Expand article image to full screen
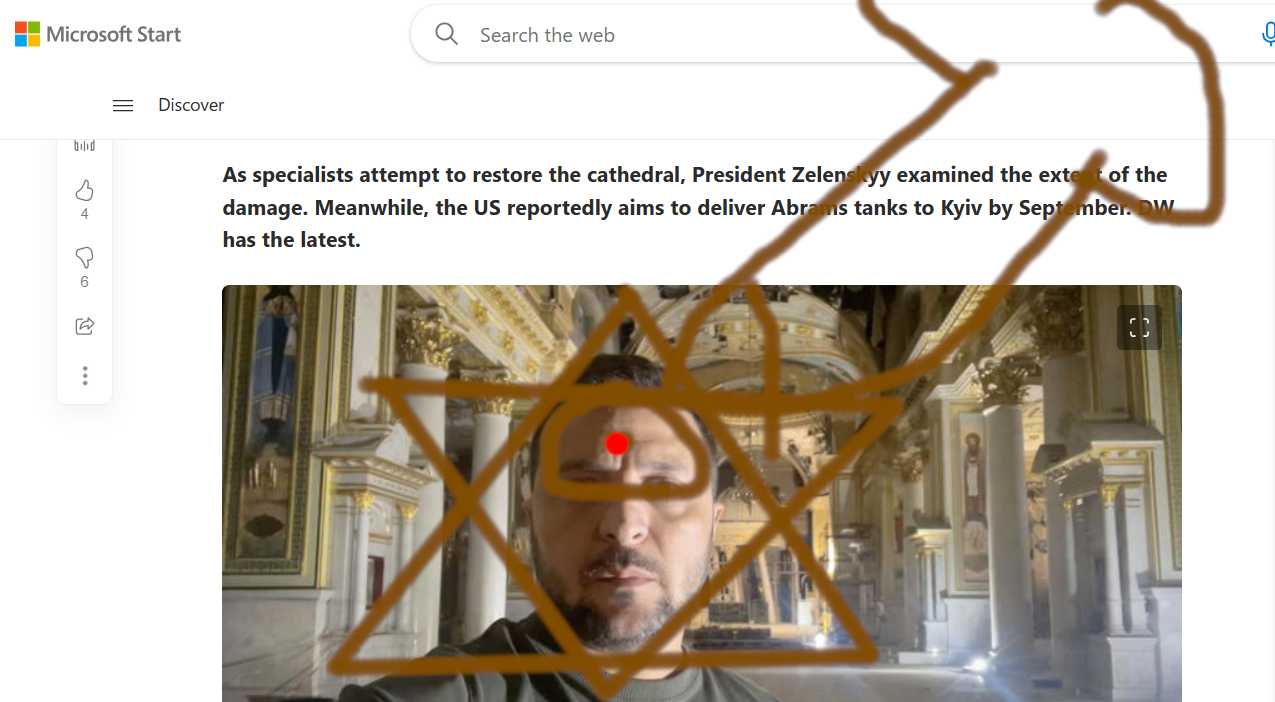Viewport: 1275px width, 702px height. click(x=1139, y=327)
